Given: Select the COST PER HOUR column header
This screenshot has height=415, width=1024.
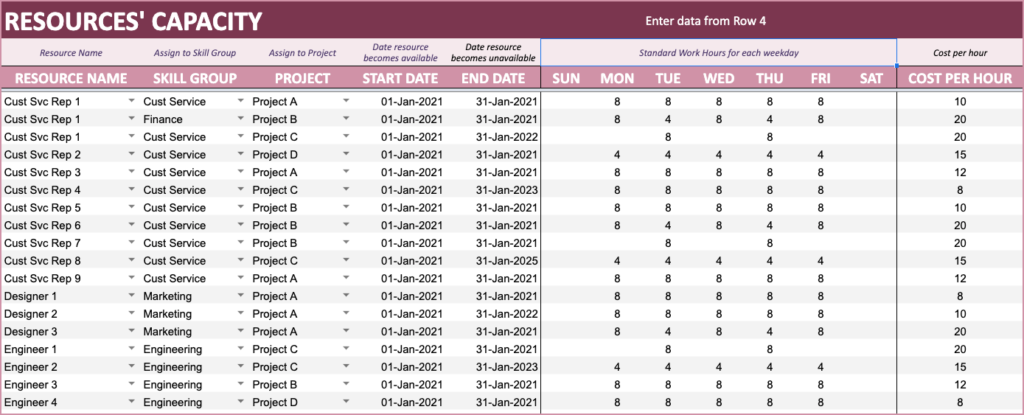Looking at the screenshot, I should click(x=960, y=78).
